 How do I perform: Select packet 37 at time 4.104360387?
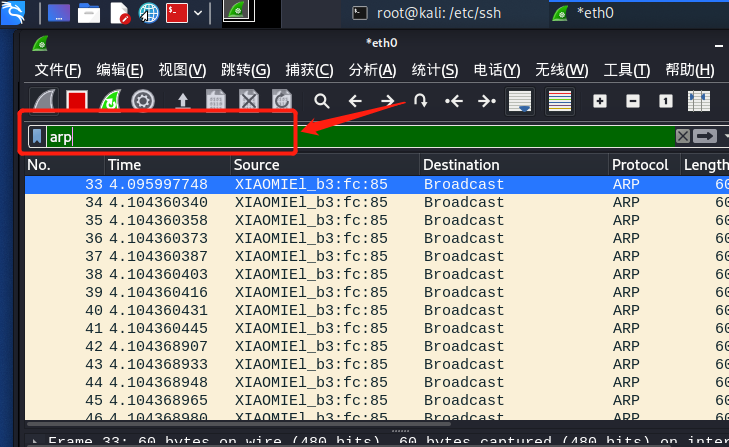(377, 256)
